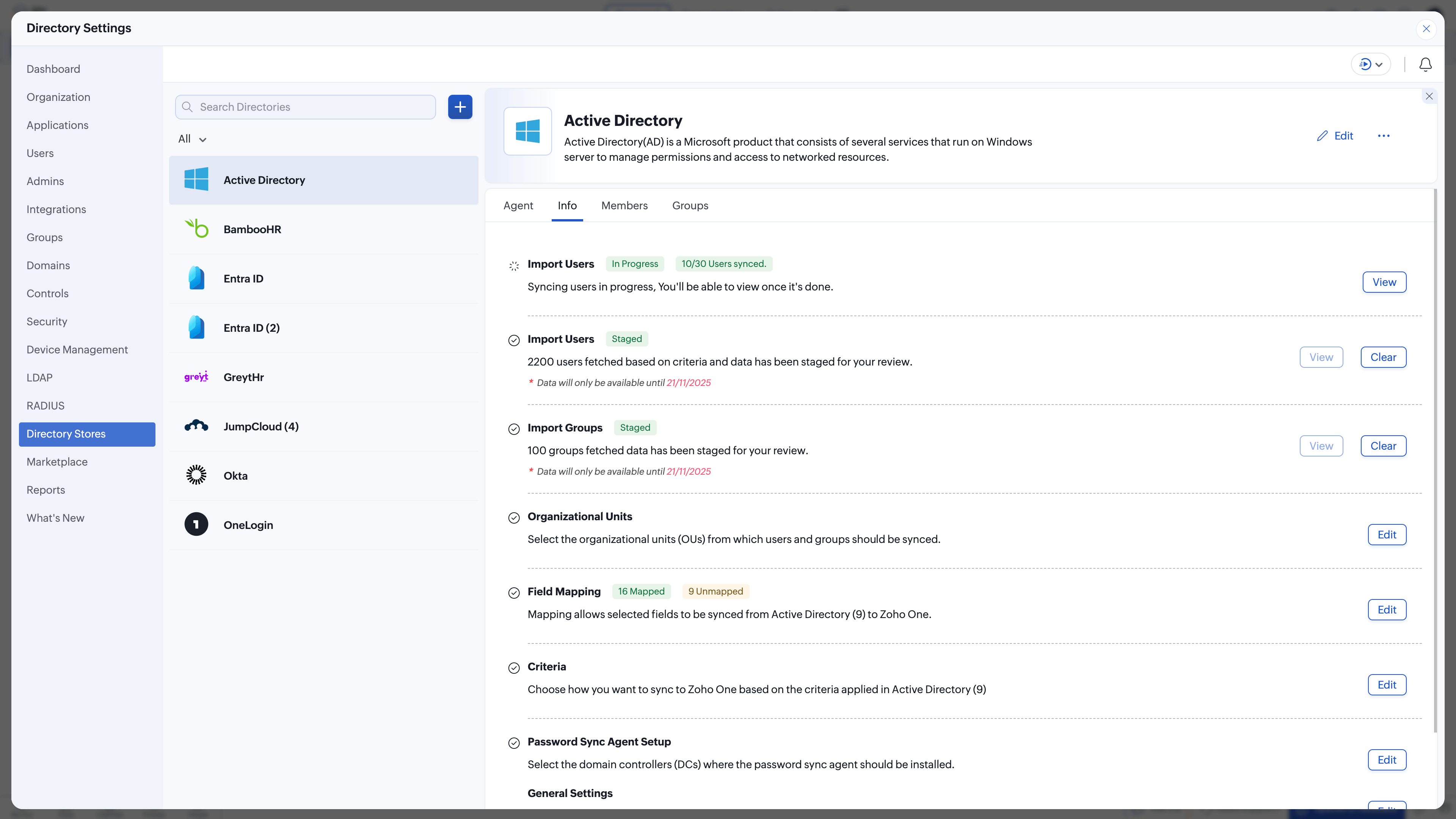This screenshot has width=1456, height=819.
Task: Clear the staged Import Groups data
Action: tap(1382, 446)
